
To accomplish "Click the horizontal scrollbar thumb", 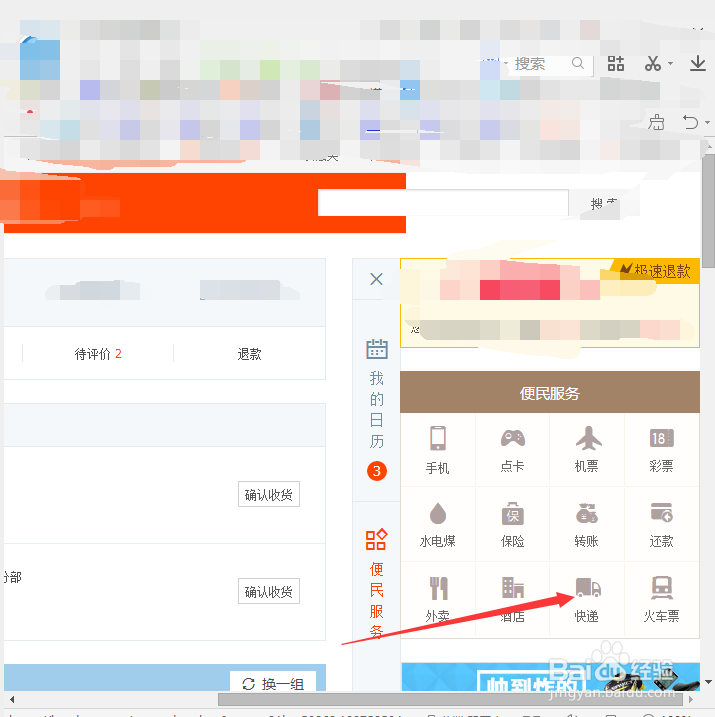I will [x=450, y=699].
